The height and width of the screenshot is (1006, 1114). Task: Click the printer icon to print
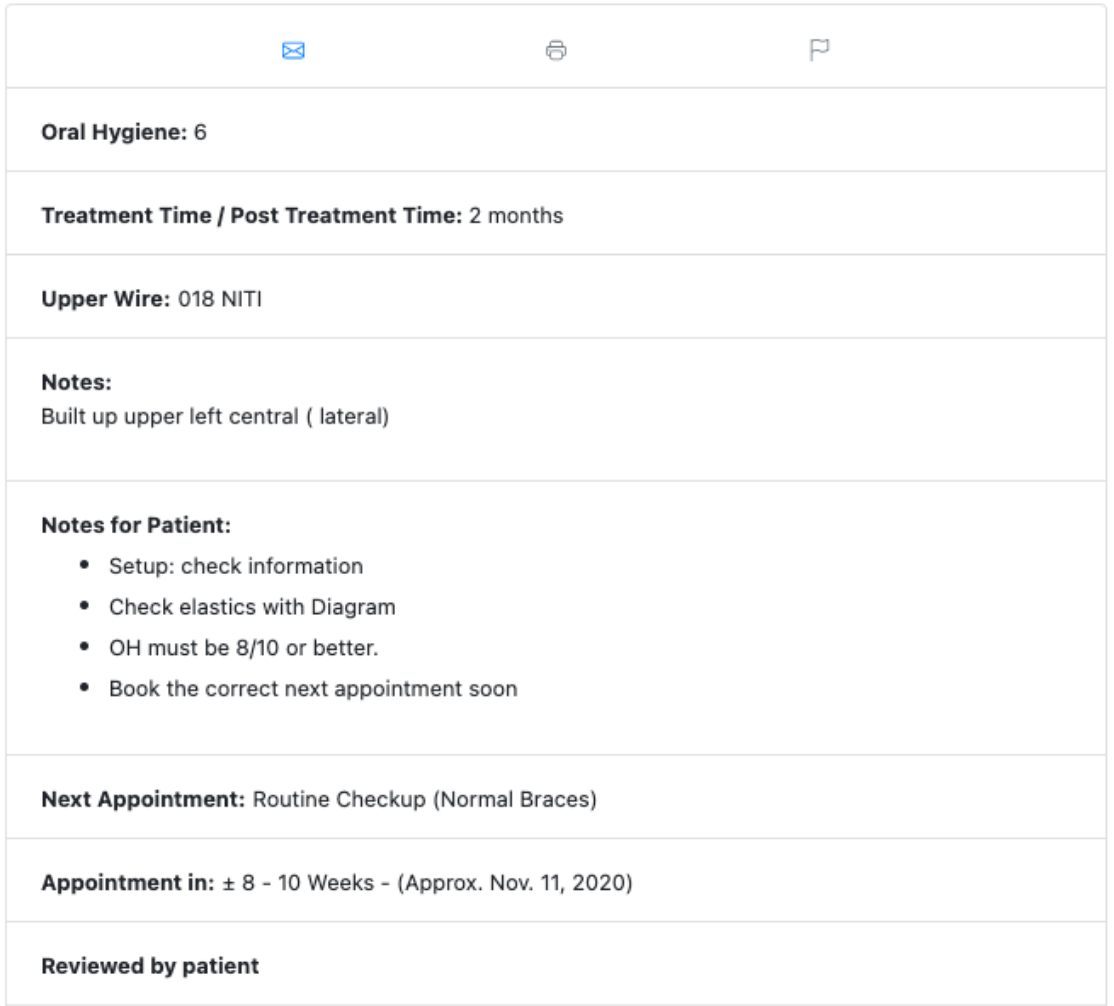coord(556,51)
